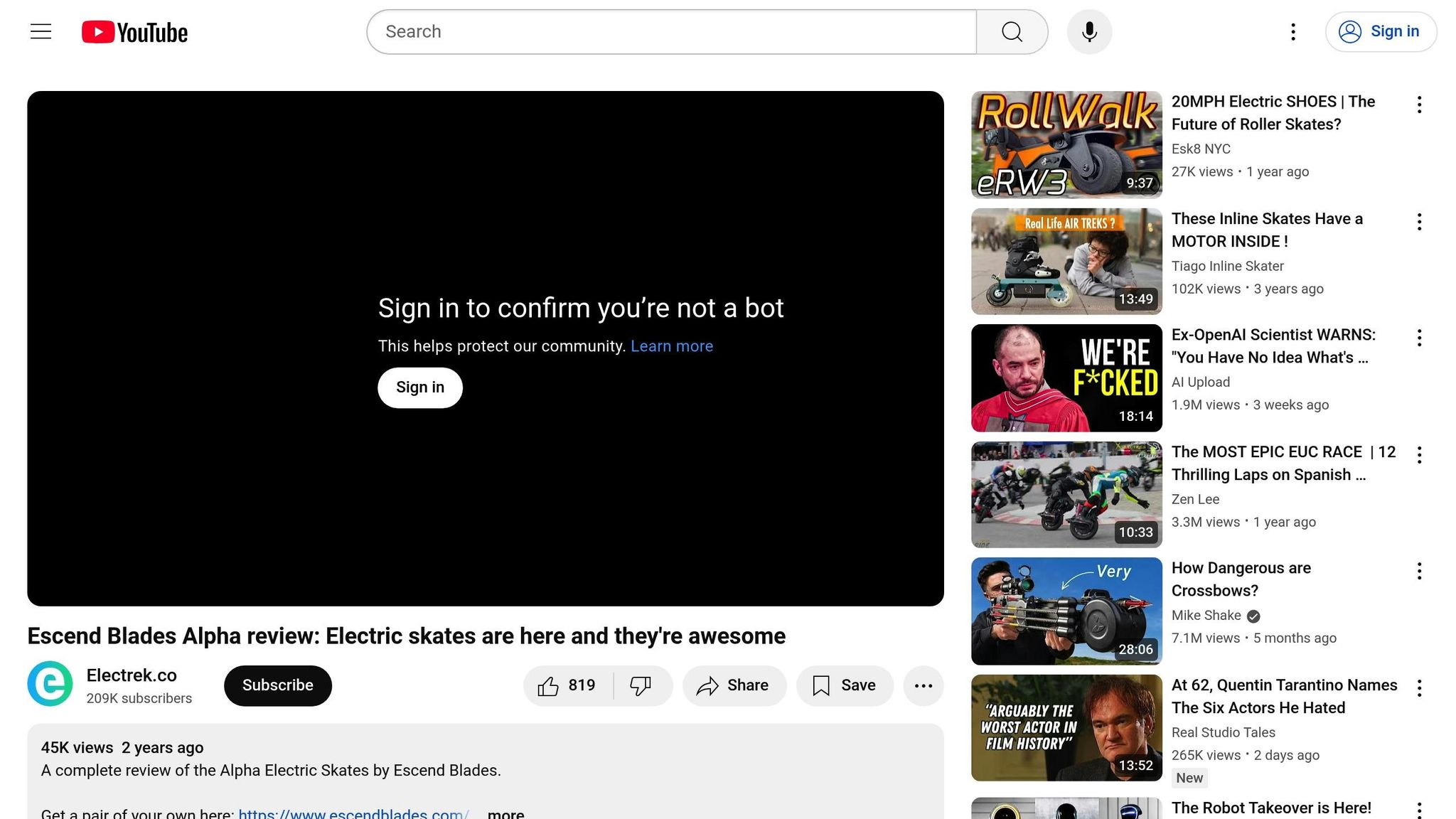Open Inline Skates motor video thumbnail

[1066, 262]
